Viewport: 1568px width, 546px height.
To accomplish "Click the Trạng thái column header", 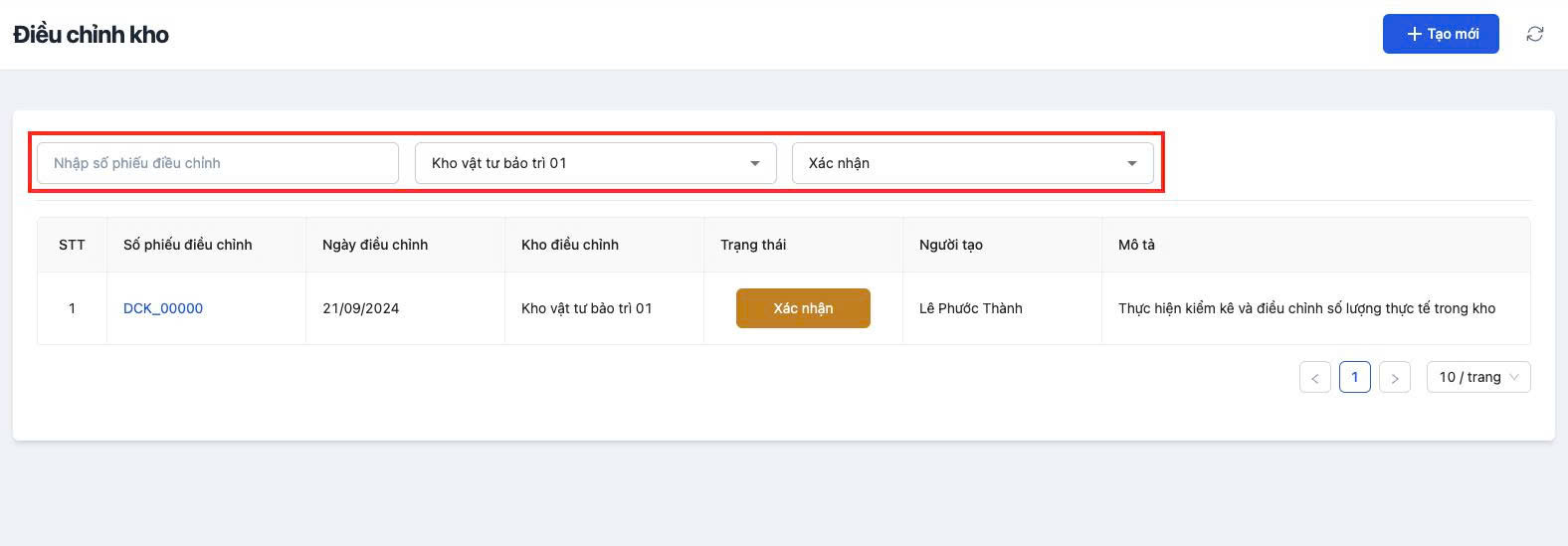I will 753,245.
